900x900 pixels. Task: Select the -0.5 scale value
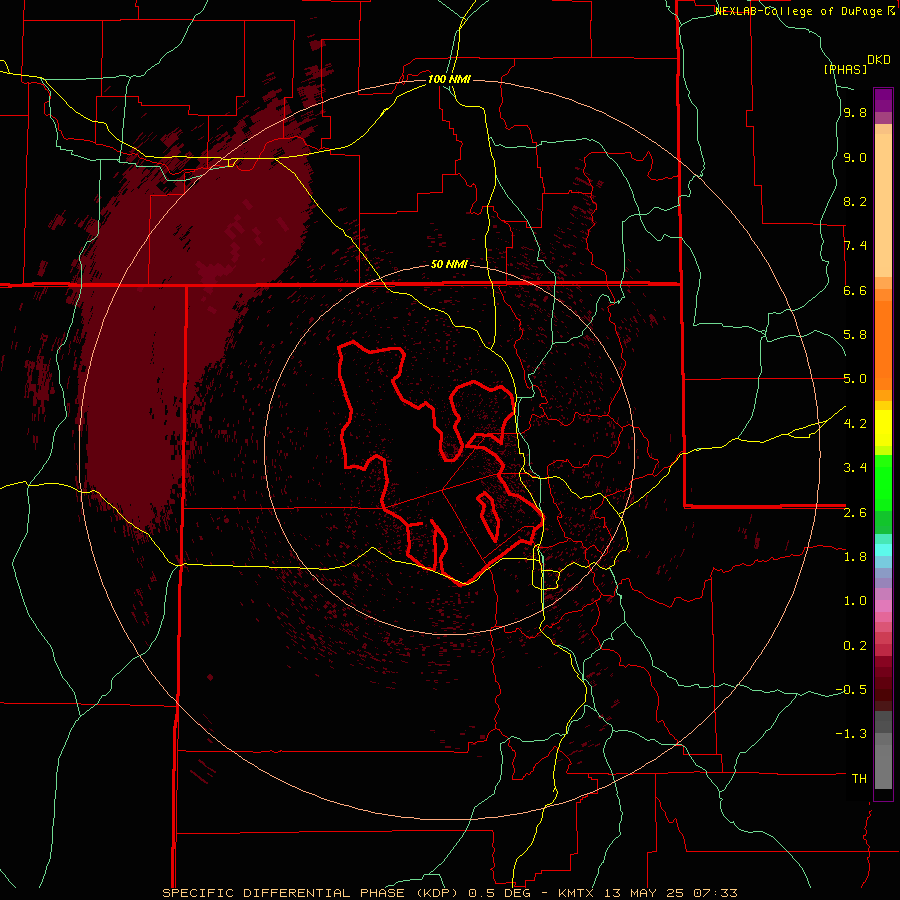851,690
